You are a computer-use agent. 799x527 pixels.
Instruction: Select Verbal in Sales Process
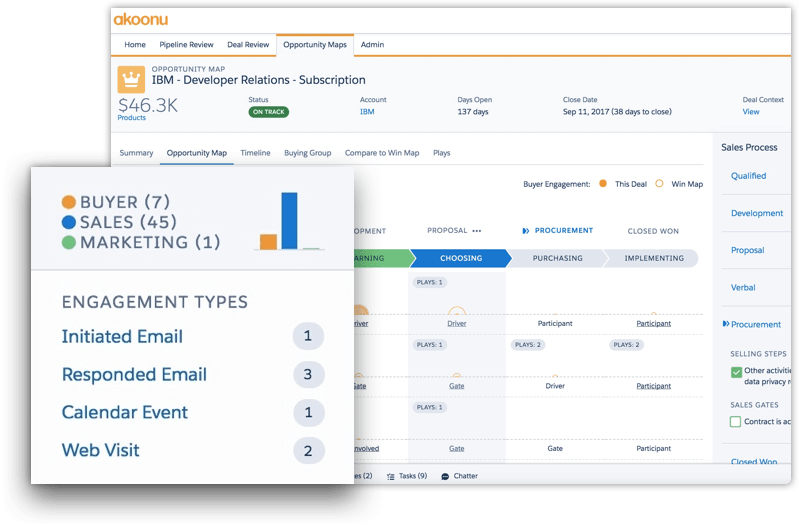pos(743,287)
